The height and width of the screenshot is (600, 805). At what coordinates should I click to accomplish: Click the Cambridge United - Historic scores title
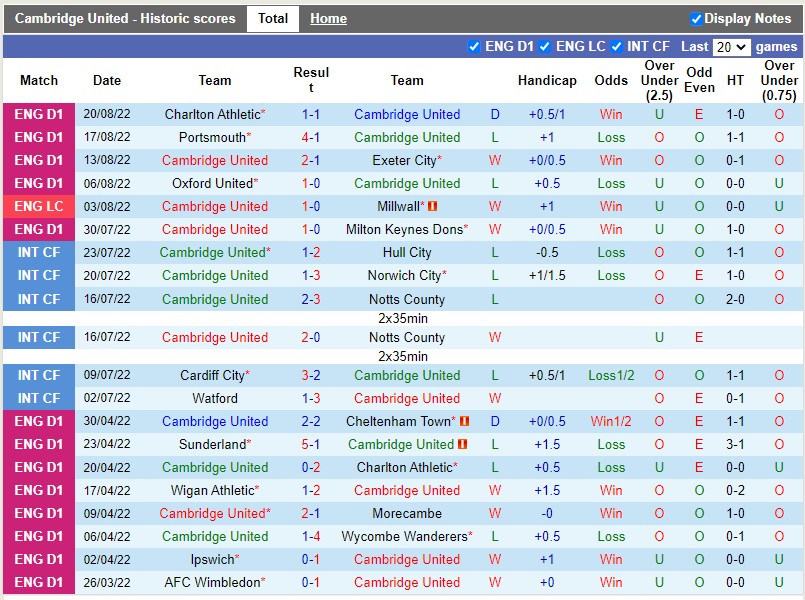pos(125,19)
